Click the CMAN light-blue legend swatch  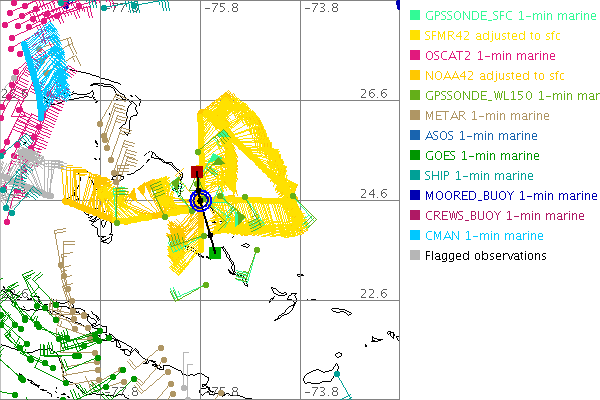[x=415, y=236]
